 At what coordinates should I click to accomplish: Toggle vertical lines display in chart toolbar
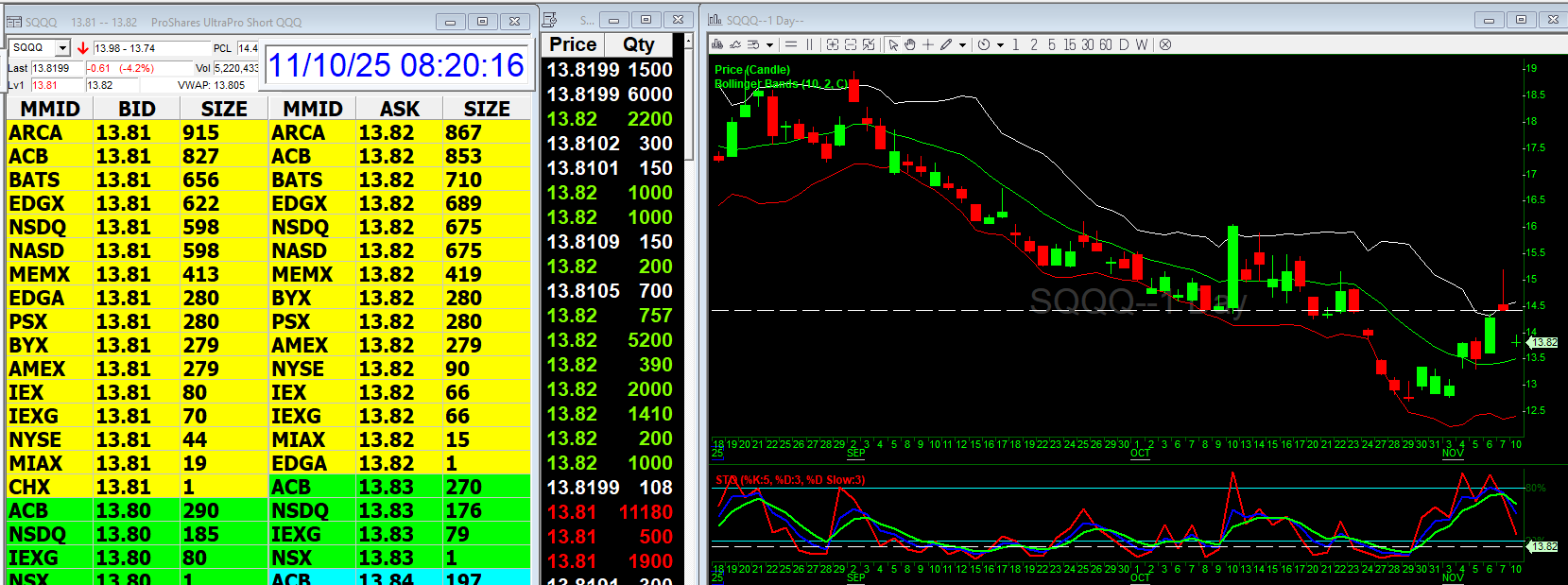click(x=809, y=44)
